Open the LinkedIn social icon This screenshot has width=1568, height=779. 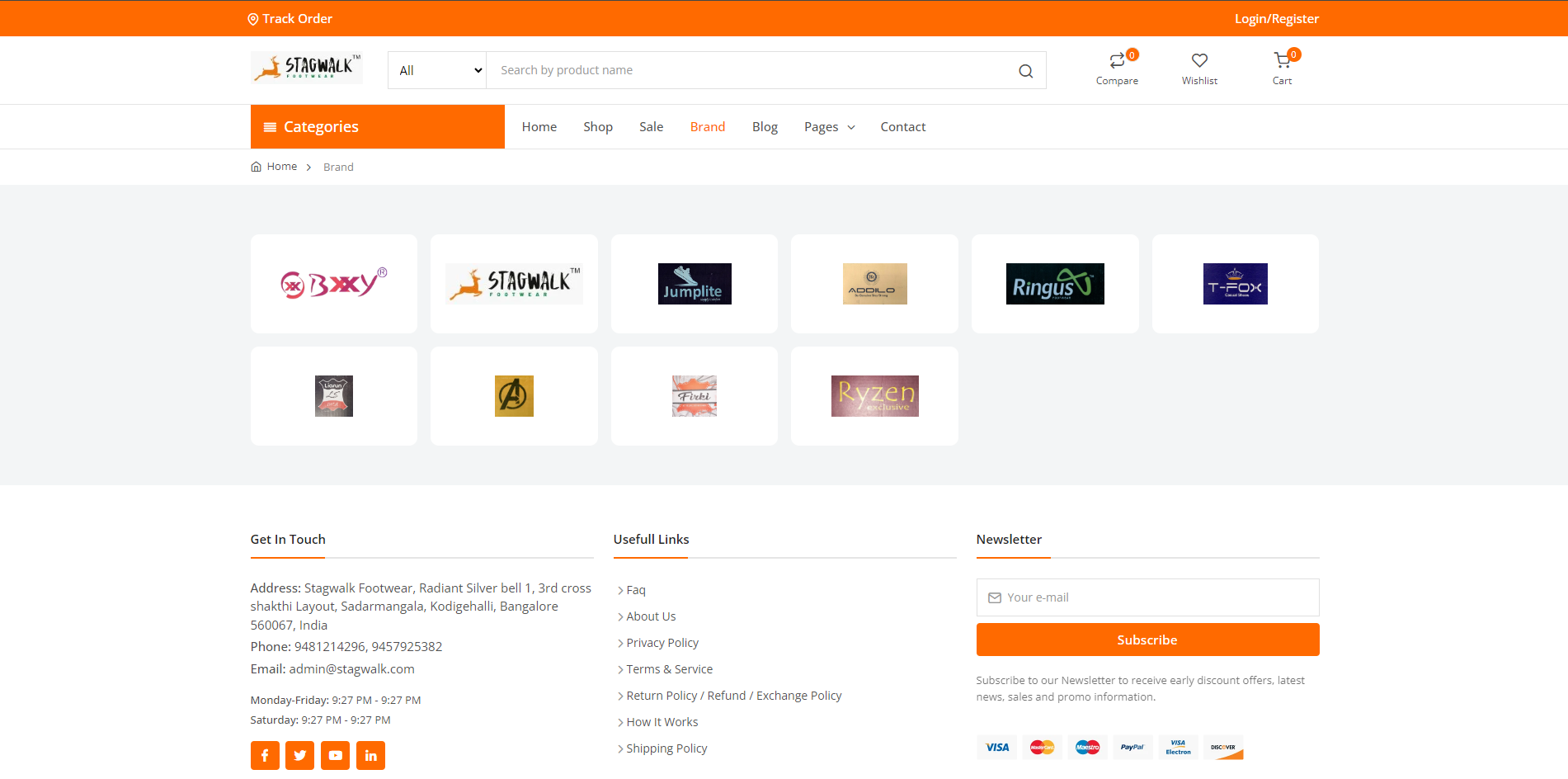click(x=371, y=755)
